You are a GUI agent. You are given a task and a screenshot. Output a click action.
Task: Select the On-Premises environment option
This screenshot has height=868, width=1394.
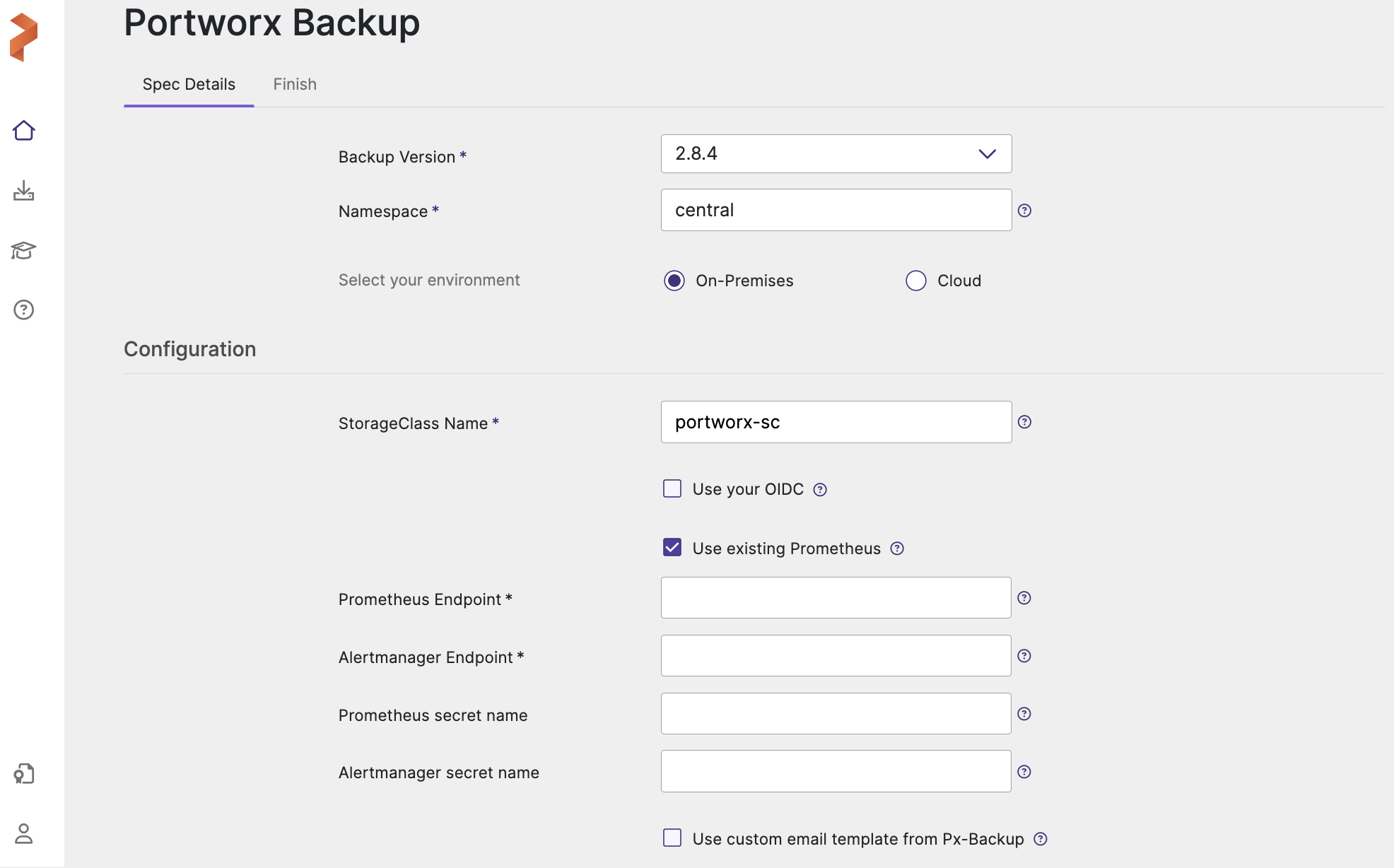(x=674, y=281)
